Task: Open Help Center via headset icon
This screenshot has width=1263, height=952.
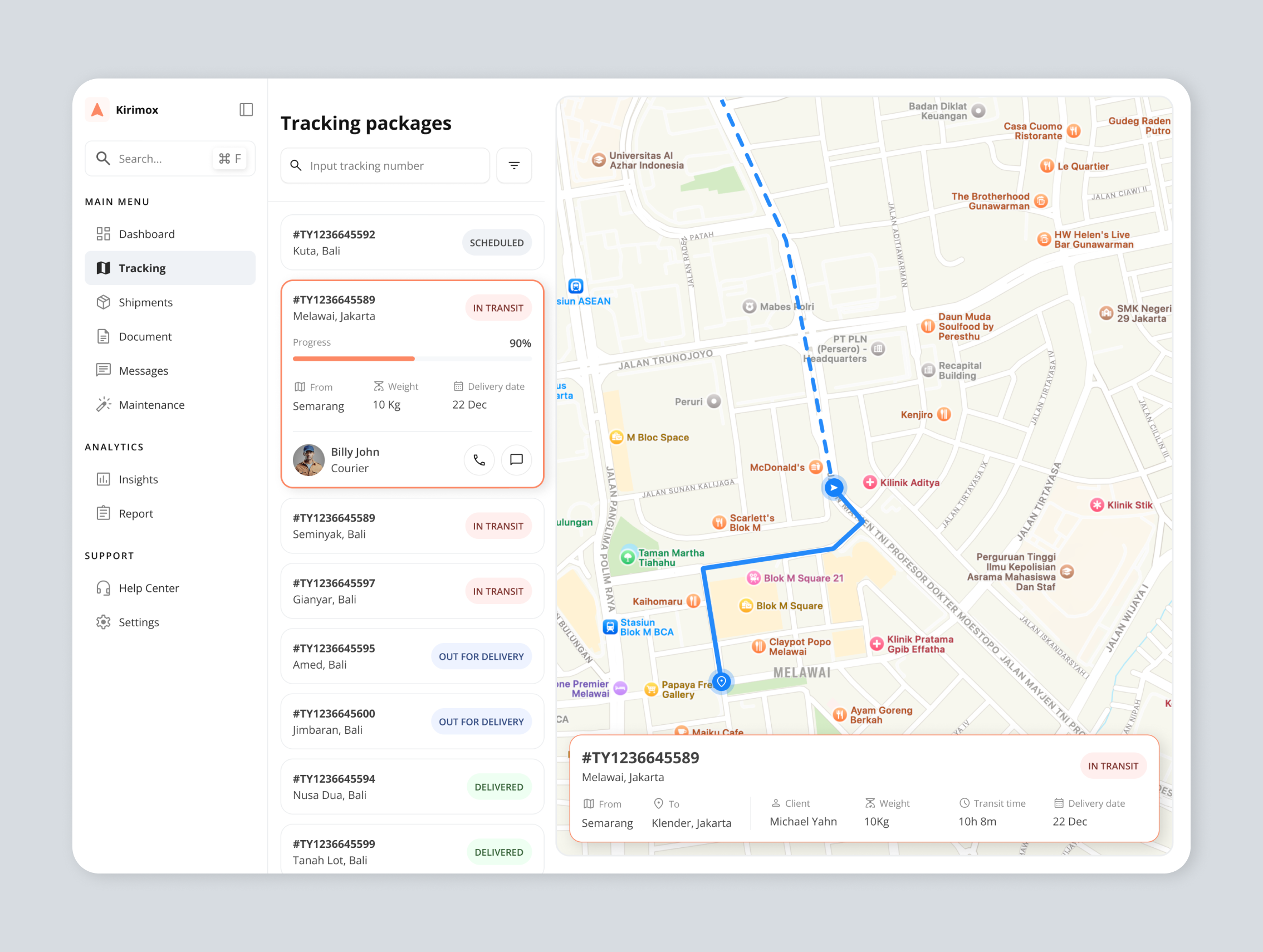Action: pos(104,587)
